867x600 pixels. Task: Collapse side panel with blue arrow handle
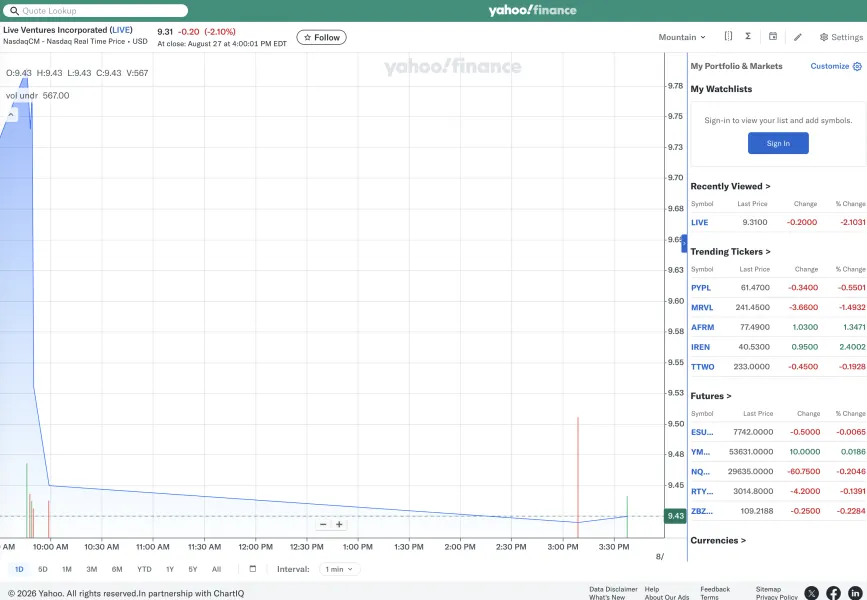coord(684,243)
